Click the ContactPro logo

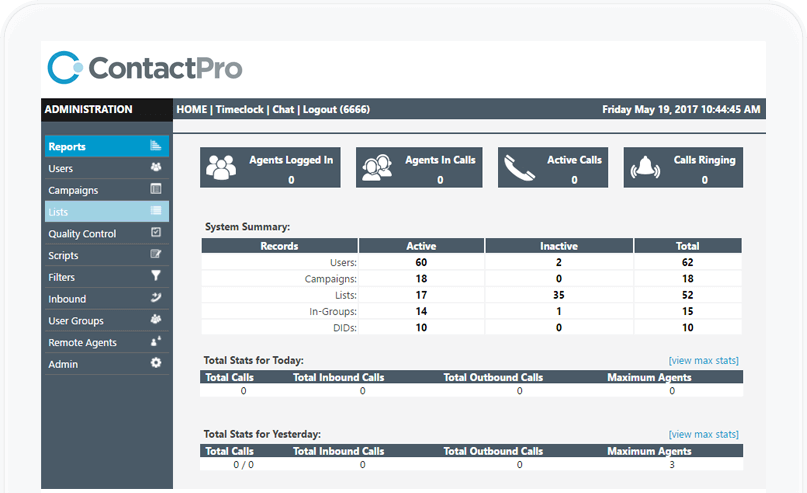tap(145, 67)
